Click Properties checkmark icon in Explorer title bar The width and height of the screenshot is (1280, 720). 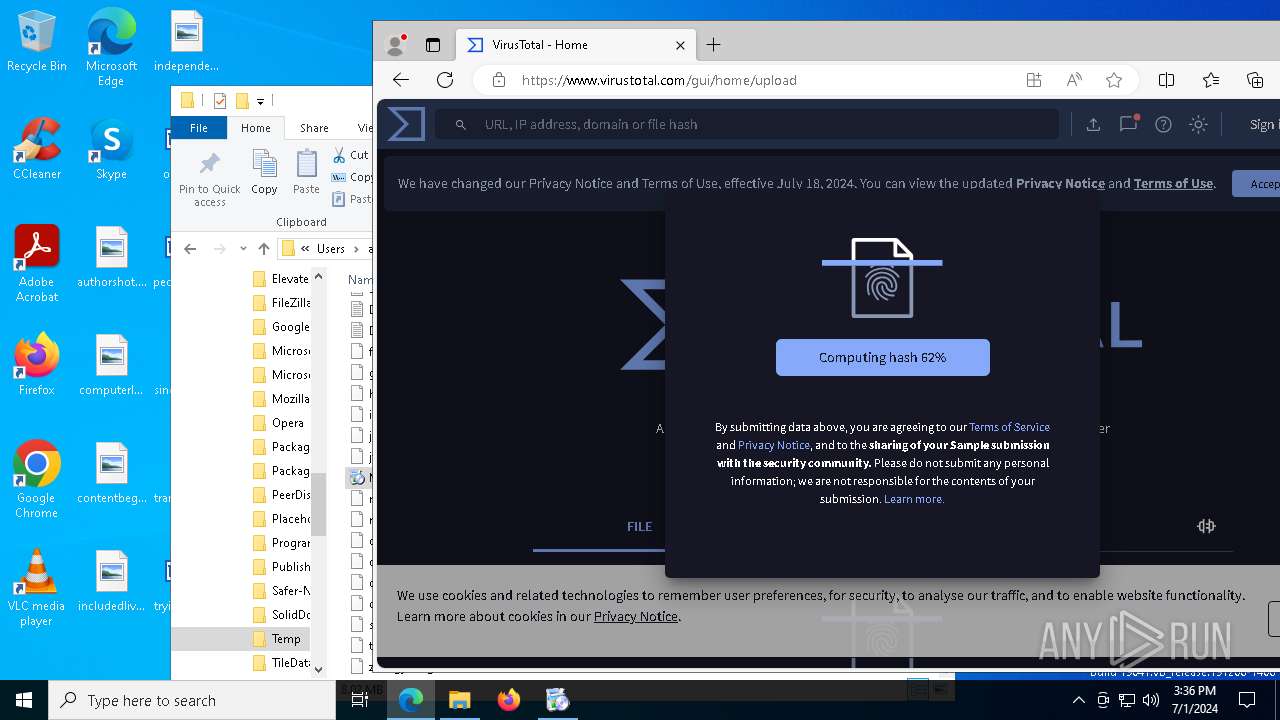[x=220, y=101]
